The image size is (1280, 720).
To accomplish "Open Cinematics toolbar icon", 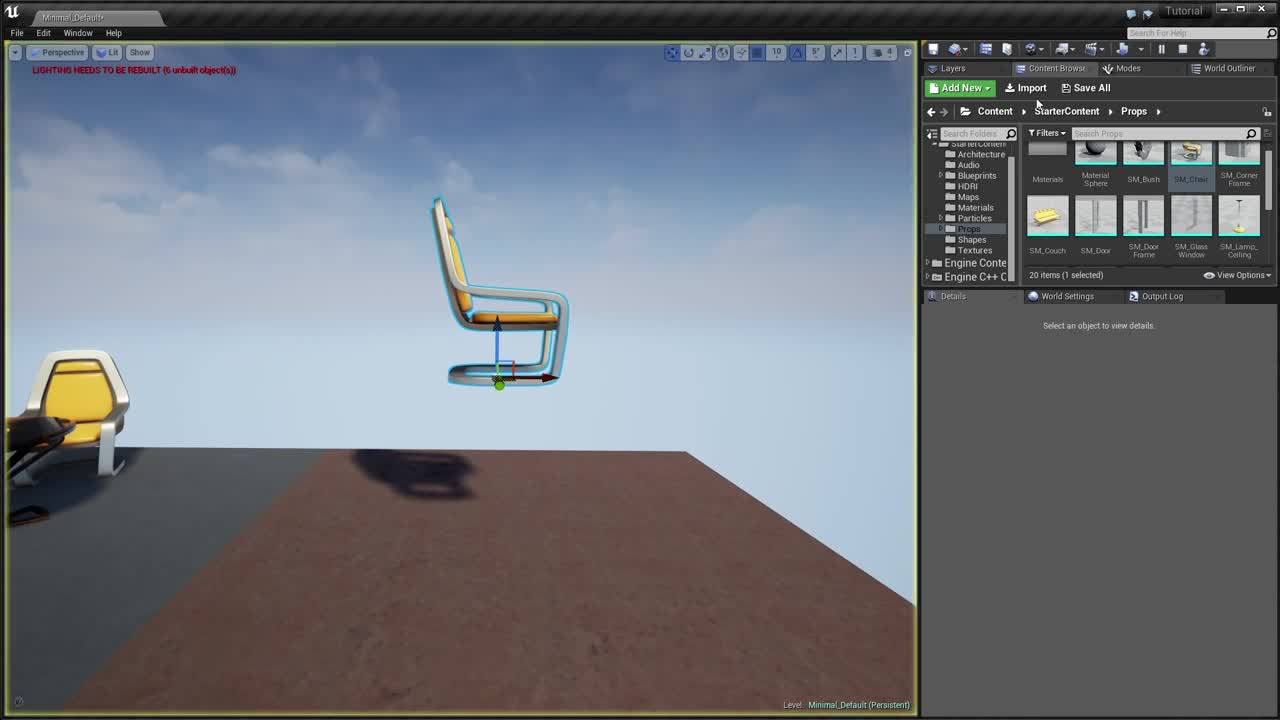I will [1092, 49].
